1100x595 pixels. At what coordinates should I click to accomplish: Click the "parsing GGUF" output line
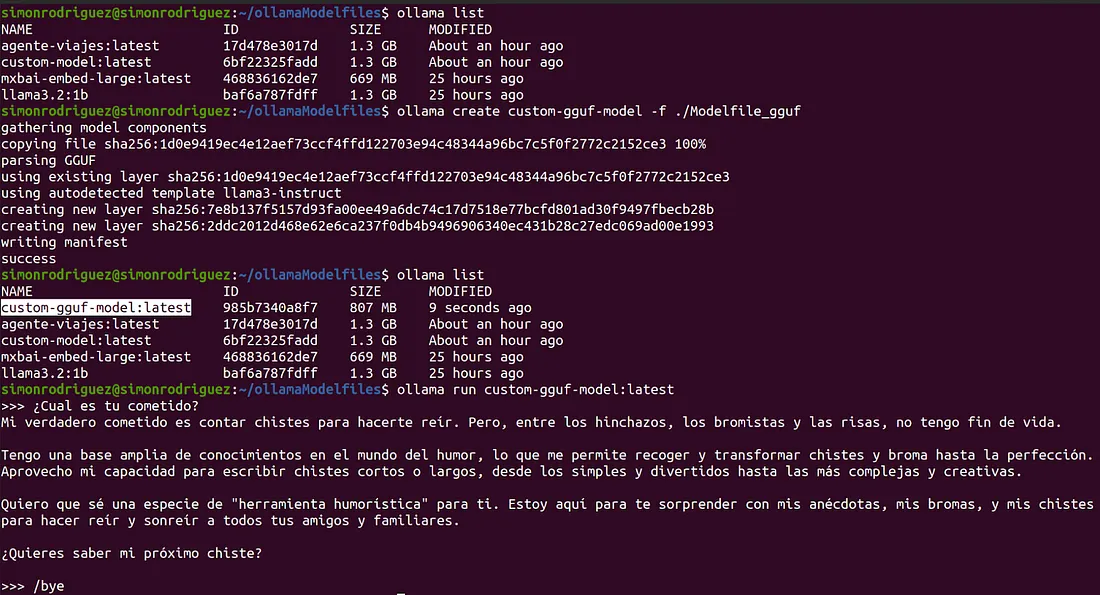coord(48,160)
